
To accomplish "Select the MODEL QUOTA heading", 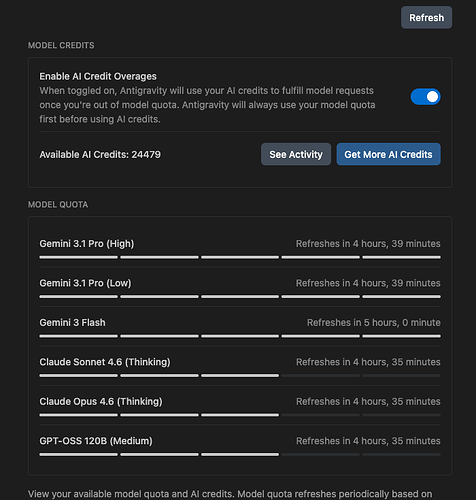I will 58,205.
